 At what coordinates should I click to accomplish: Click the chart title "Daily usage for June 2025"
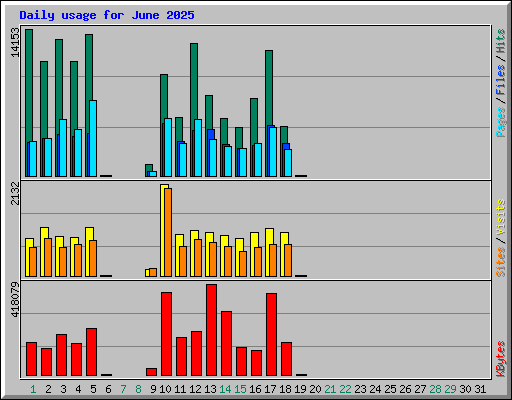[x=107, y=15]
